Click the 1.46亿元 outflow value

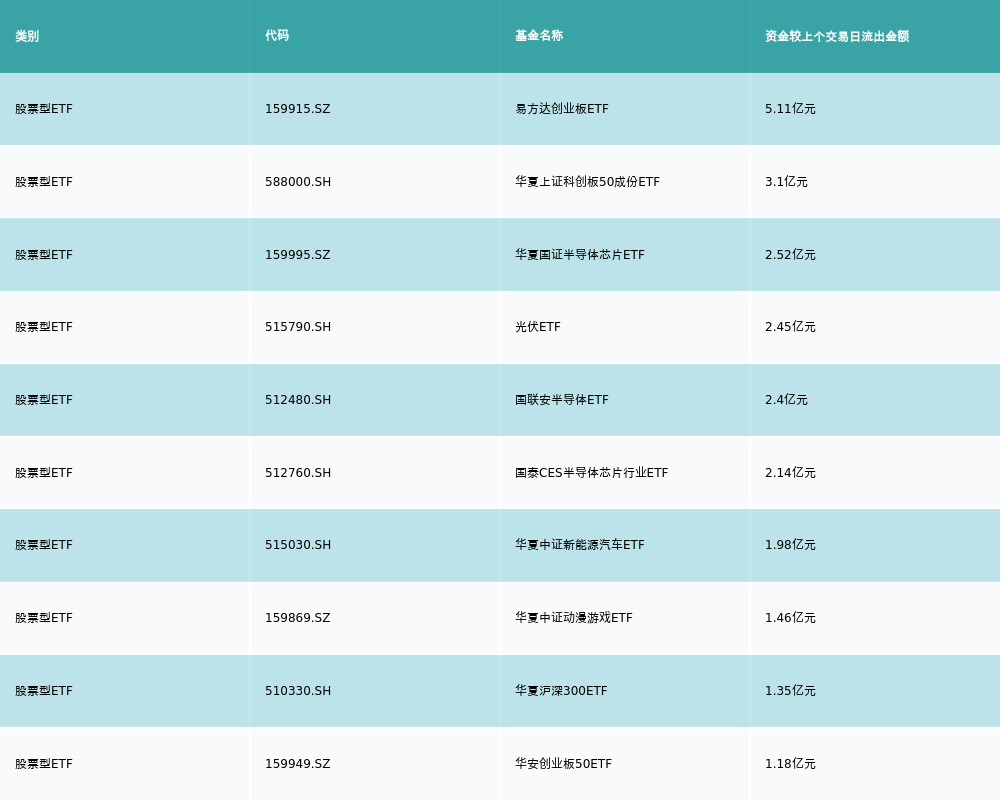coord(790,618)
